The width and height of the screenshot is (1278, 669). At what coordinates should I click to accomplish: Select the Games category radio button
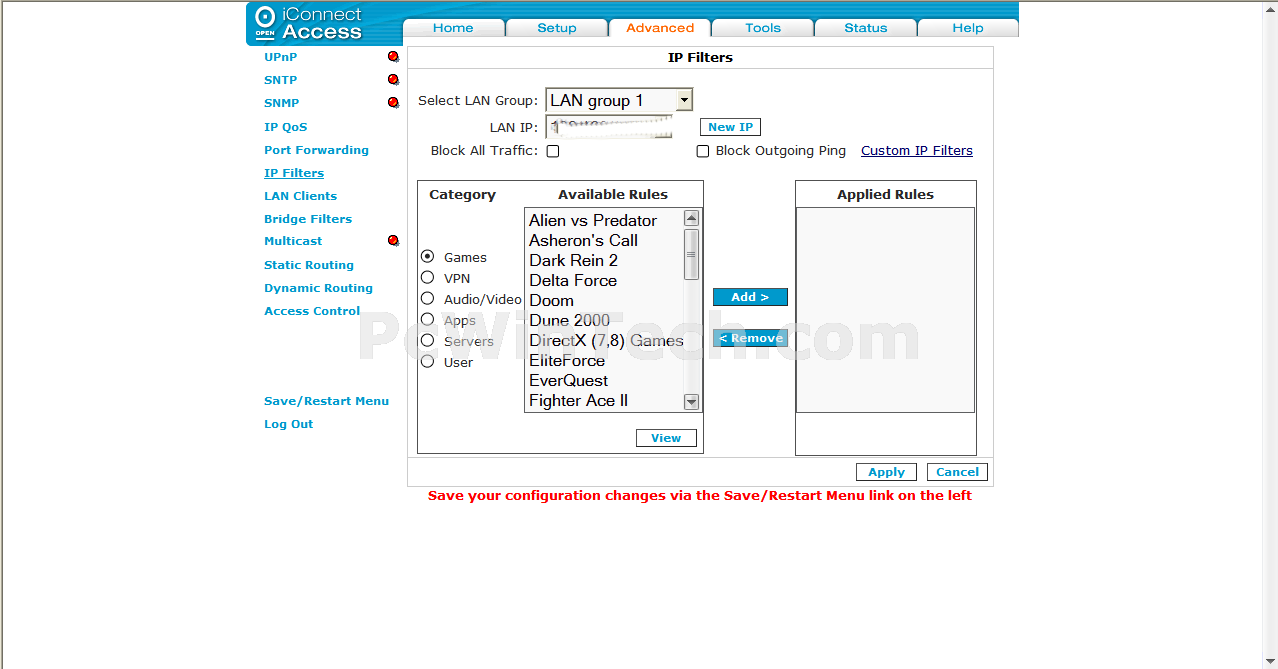point(428,256)
